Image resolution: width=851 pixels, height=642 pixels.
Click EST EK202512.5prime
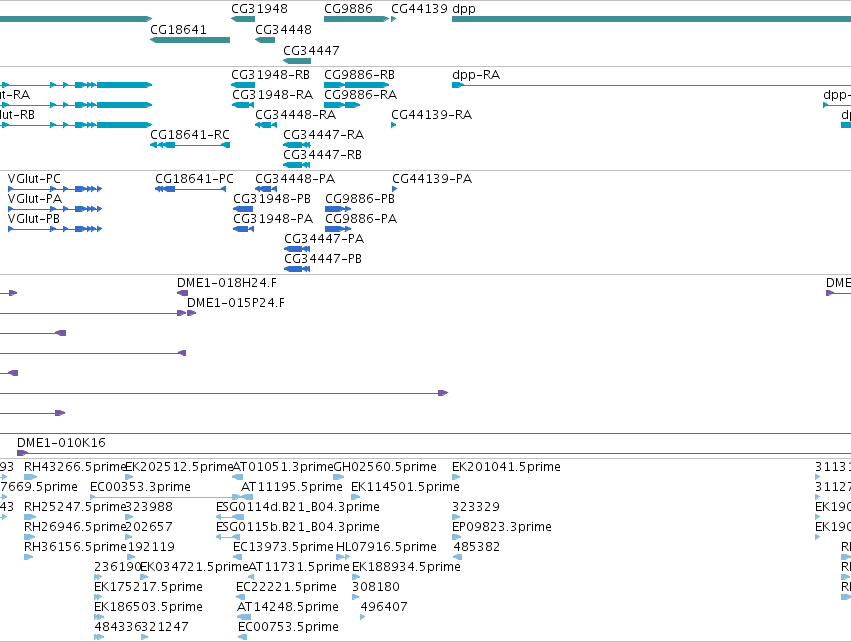[179, 467]
